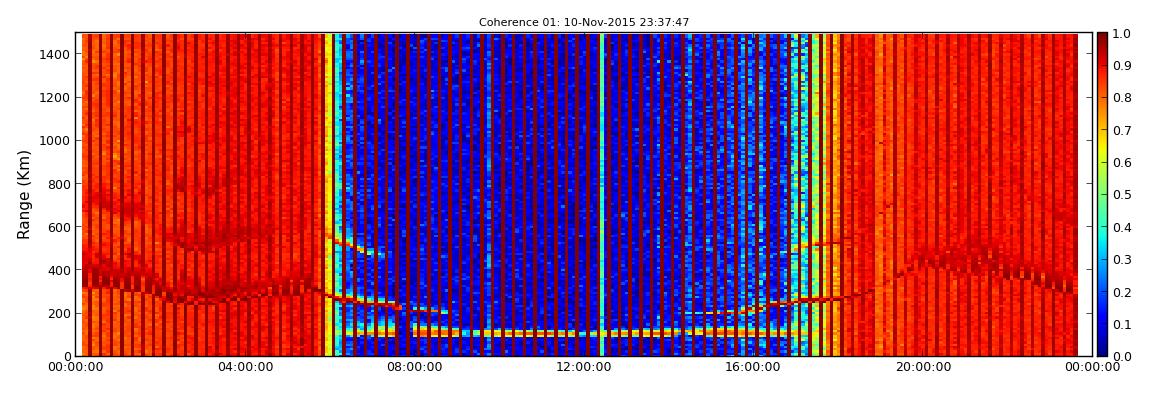Click the y-axis tick label '1200'
The height and width of the screenshot is (407, 1150).
(55, 97)
